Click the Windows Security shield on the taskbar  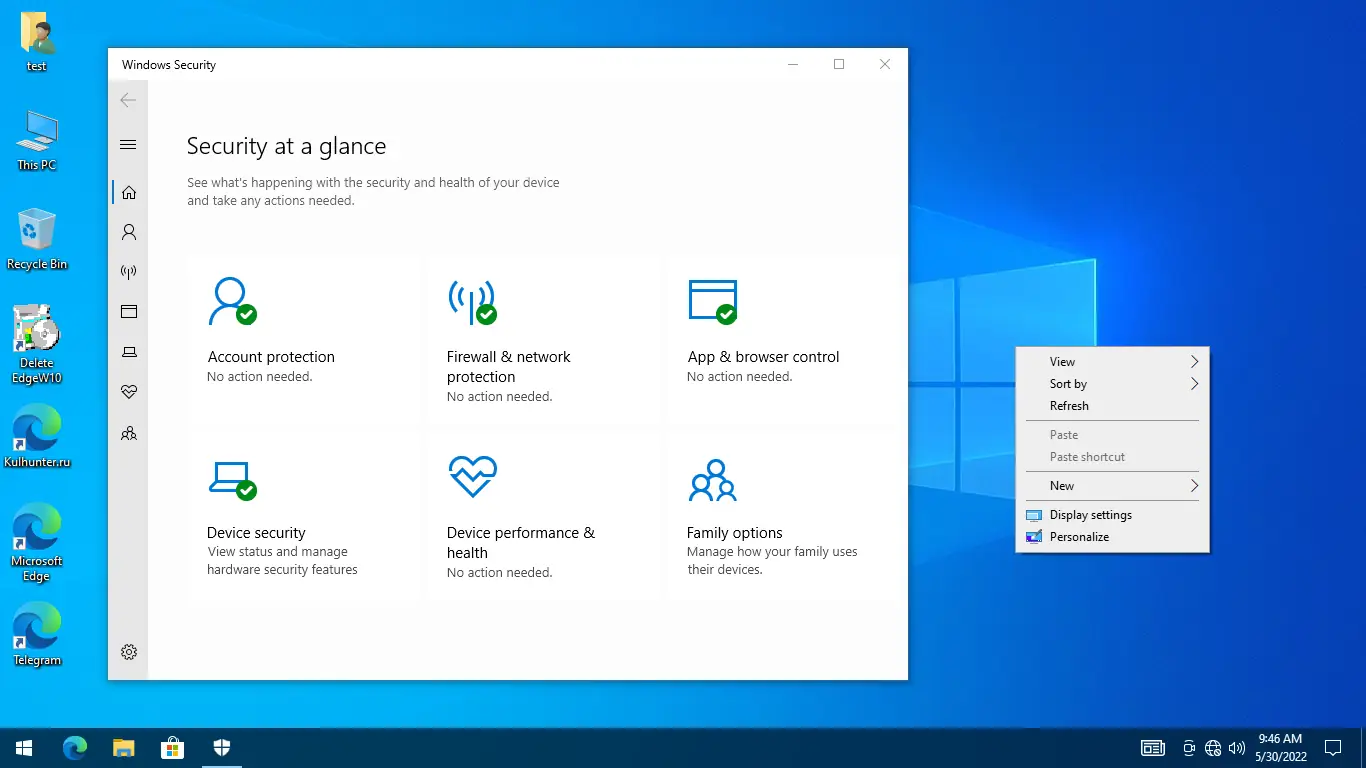click(222, 747)
